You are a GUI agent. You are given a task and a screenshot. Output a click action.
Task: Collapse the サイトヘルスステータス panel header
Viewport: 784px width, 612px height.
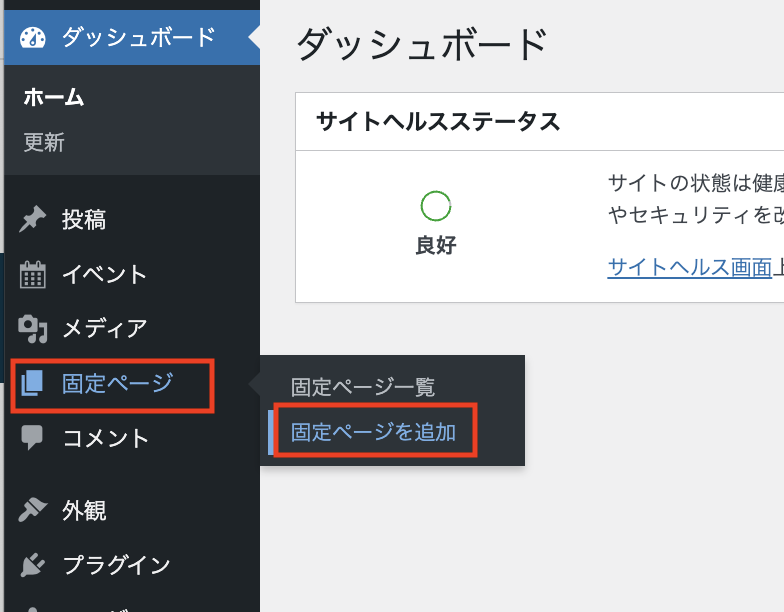pyautogui.click(x=437, y=122)
